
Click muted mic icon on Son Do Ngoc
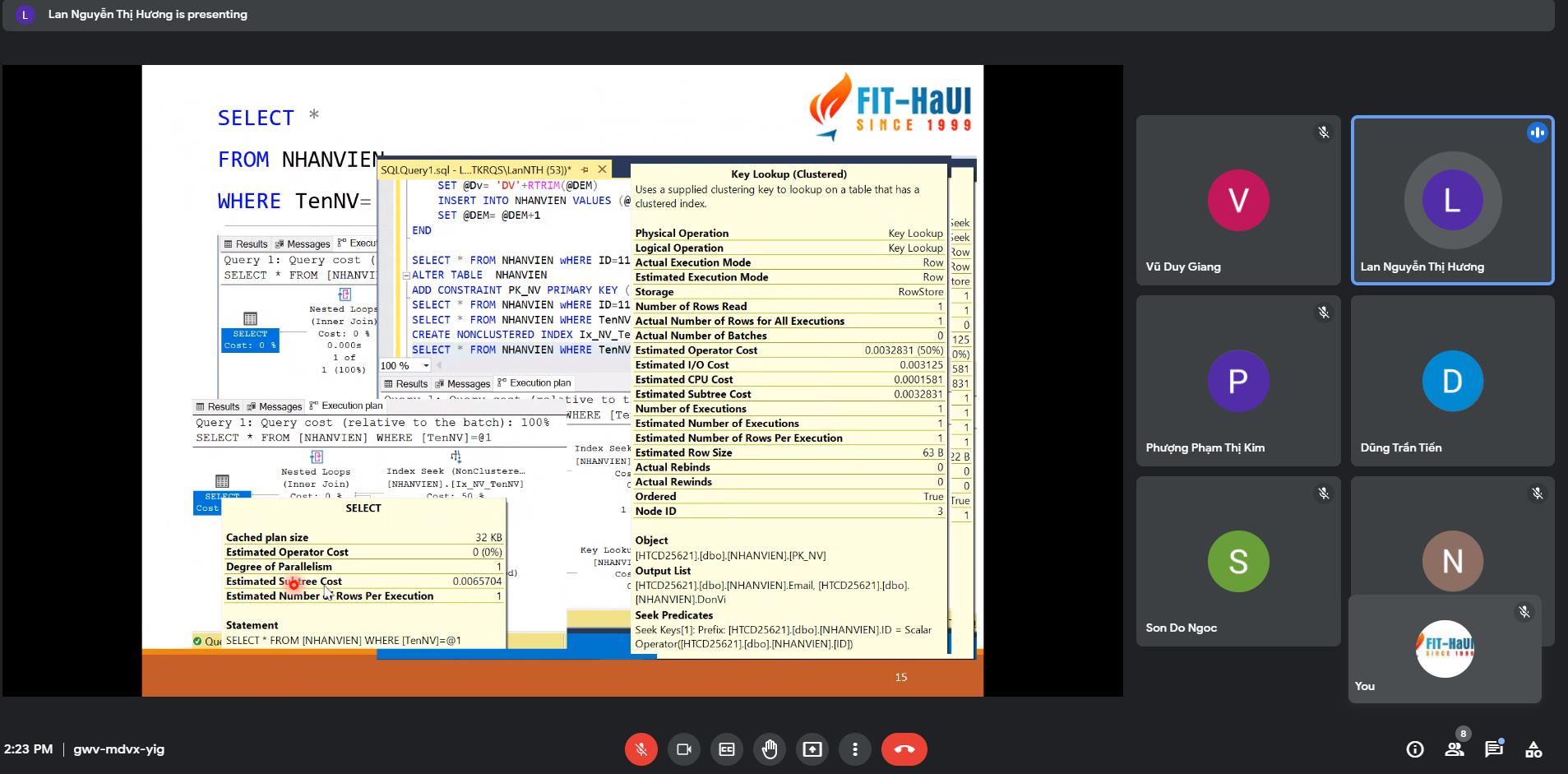point(1324,494)
